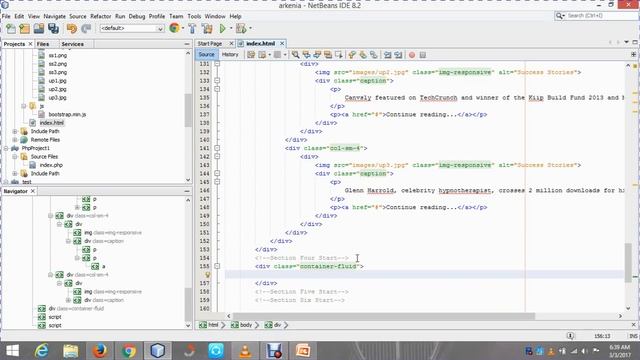Viewport: 640px width, 360px height.
Task: Collapse the Source Files tree node
Action: [x=15, y=157]
